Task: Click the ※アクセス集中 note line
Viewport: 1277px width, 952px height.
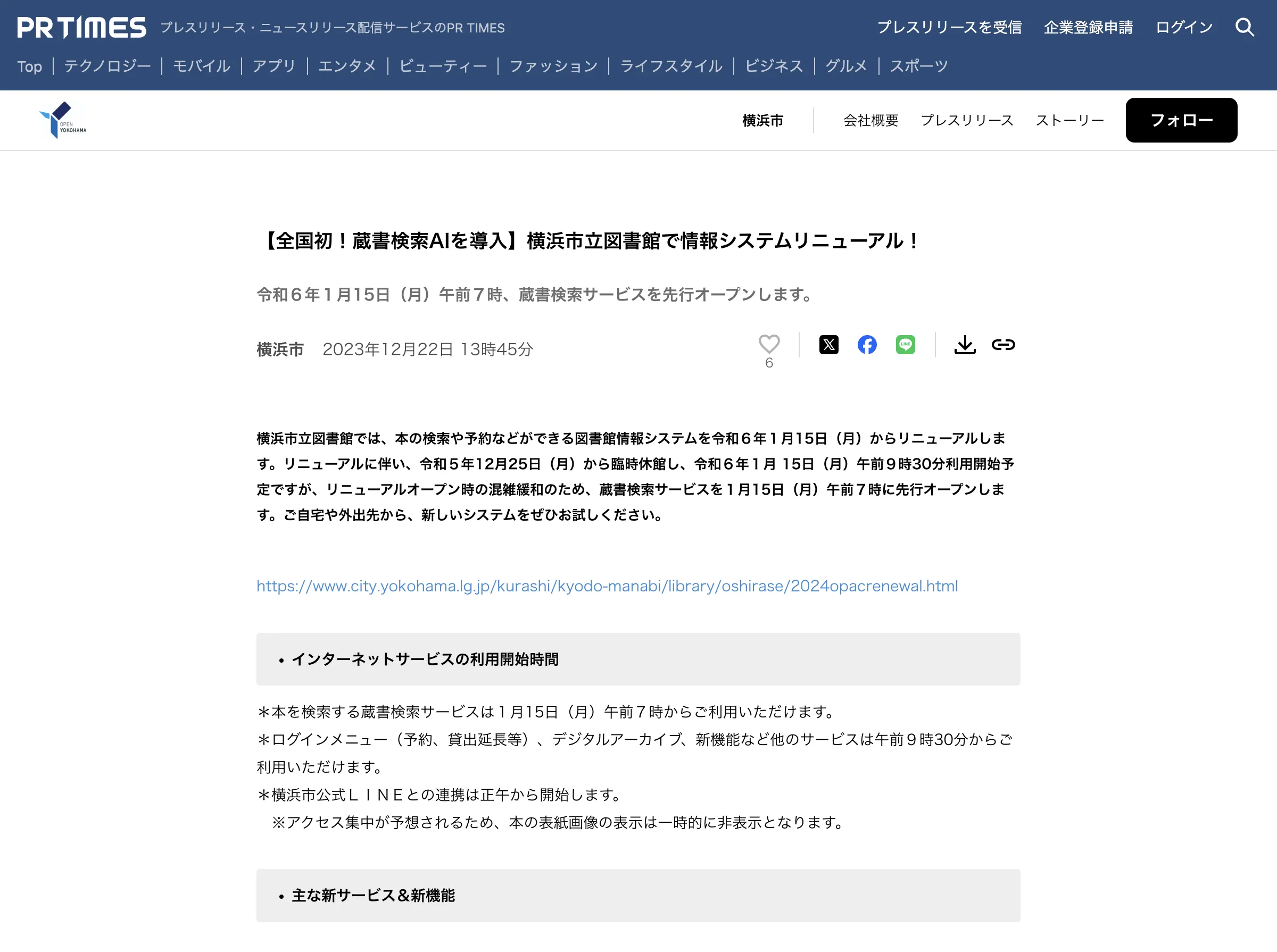Action: click(x=559, y=823)
